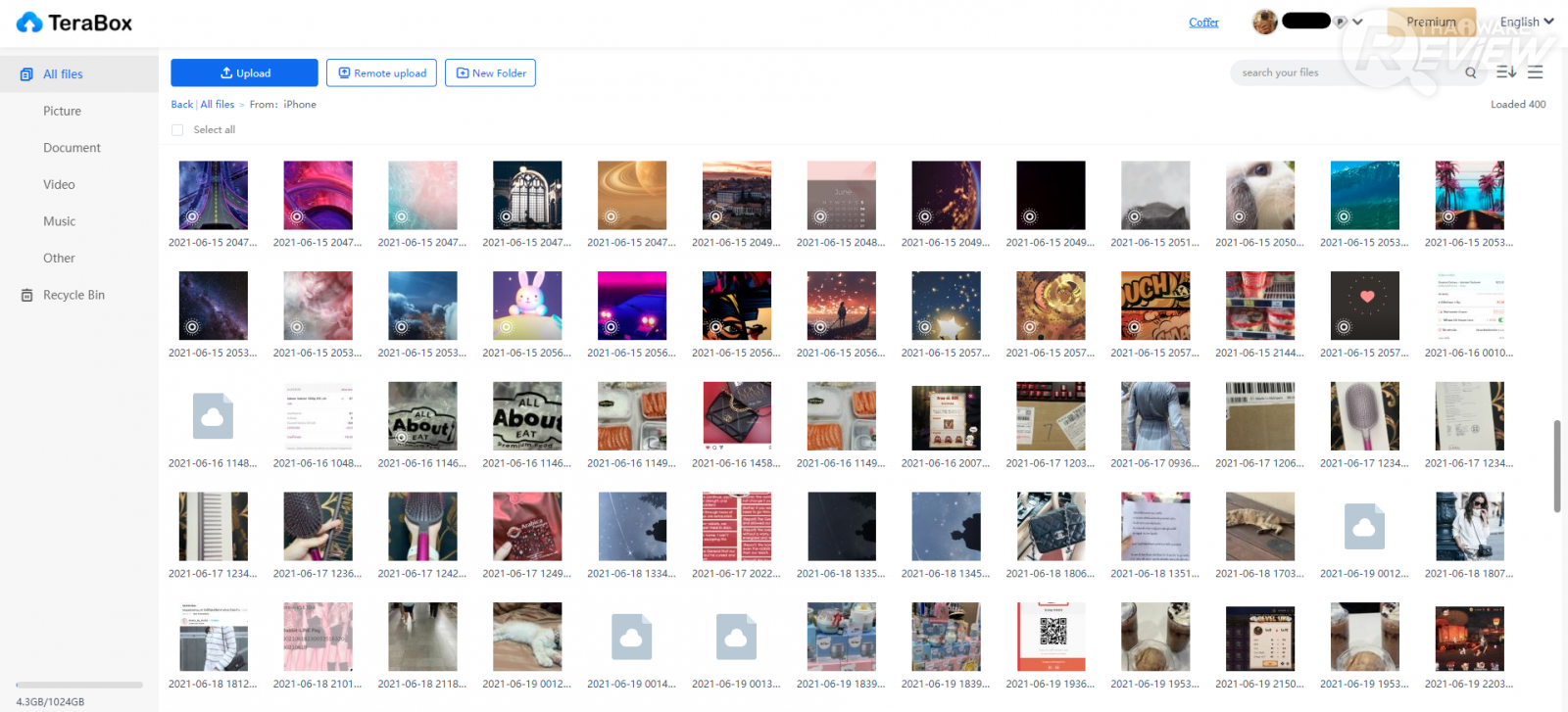Image resolution: width=1568 pixels, height=712 pixels.
Task: Open the user avatar profile picture
Action: [x=1265, y=22]
